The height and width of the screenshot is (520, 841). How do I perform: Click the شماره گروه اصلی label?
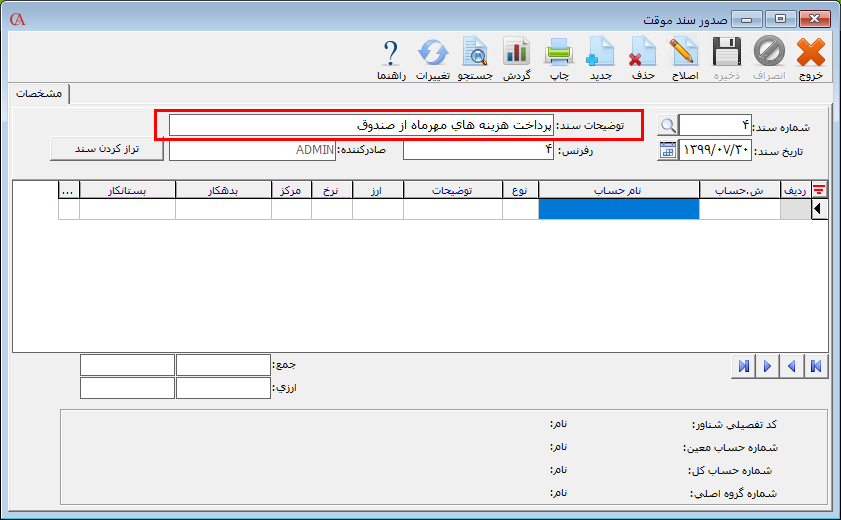pos(733,494)
